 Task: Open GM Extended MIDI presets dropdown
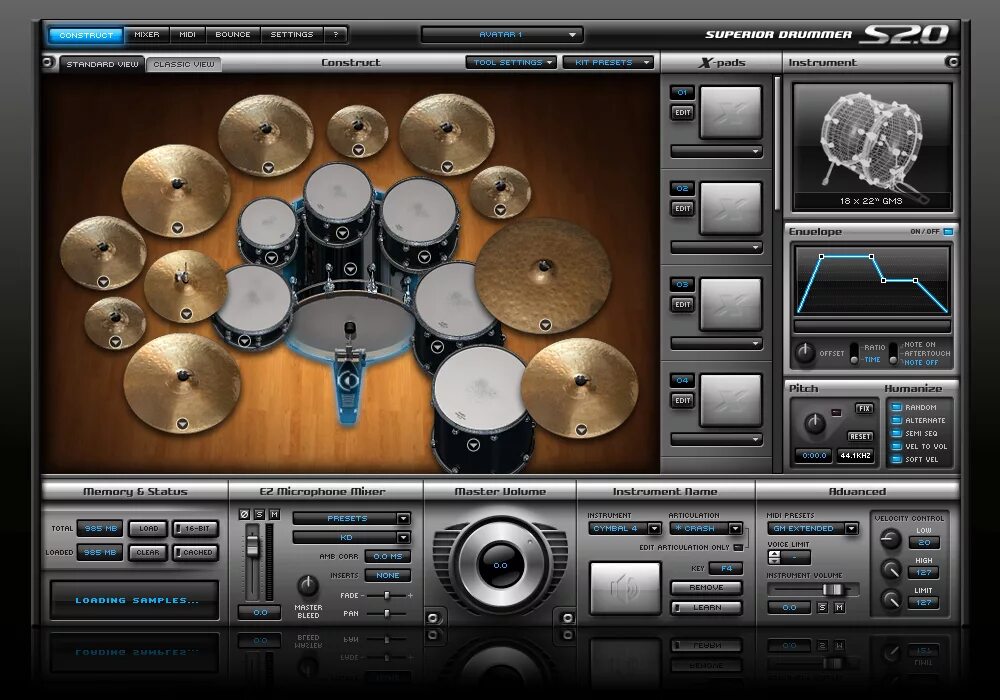click(812, 529)
